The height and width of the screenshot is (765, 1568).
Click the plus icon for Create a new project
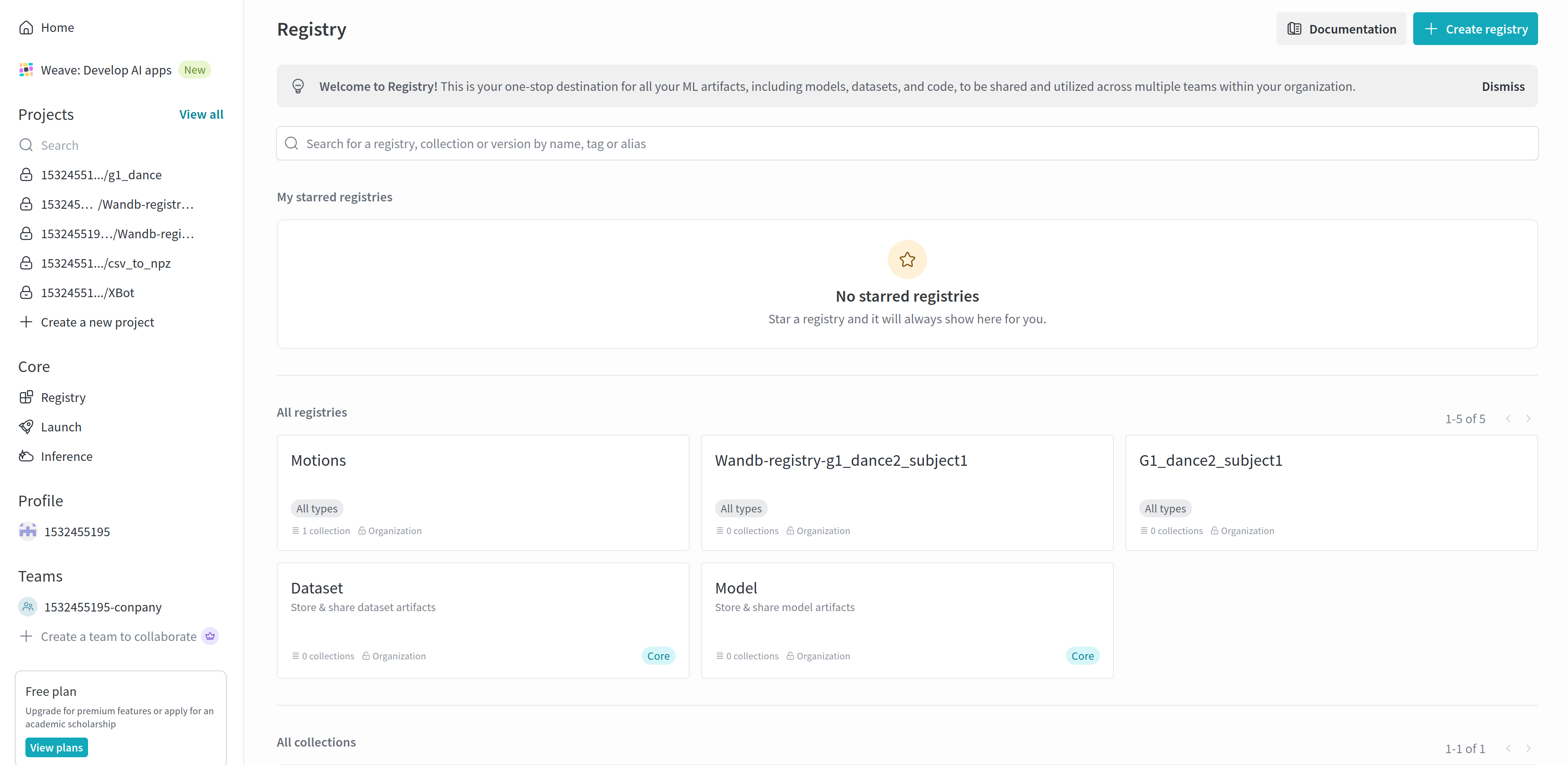click(x=26, y=322)
